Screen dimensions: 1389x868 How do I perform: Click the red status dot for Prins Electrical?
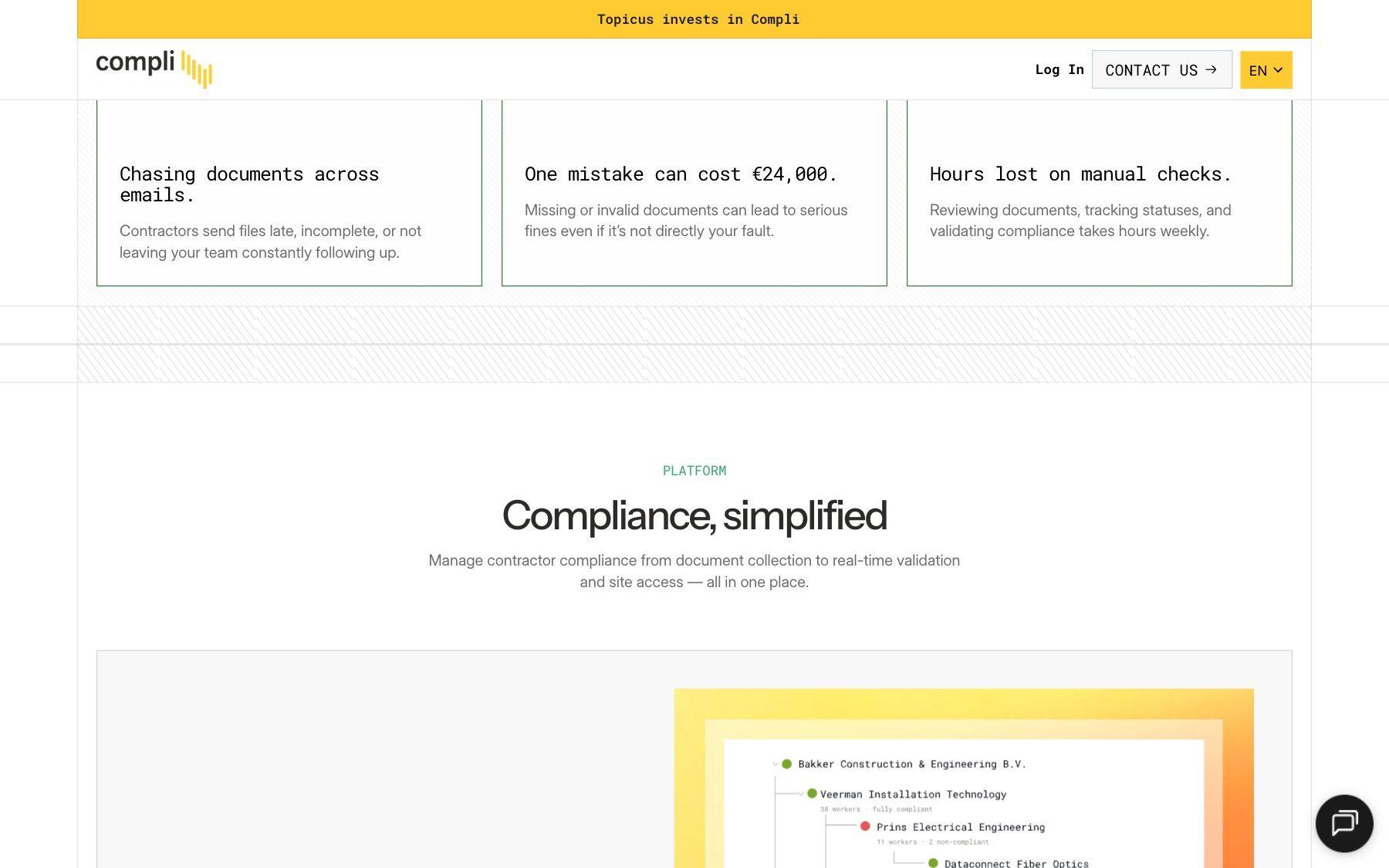tap(865, 826)
